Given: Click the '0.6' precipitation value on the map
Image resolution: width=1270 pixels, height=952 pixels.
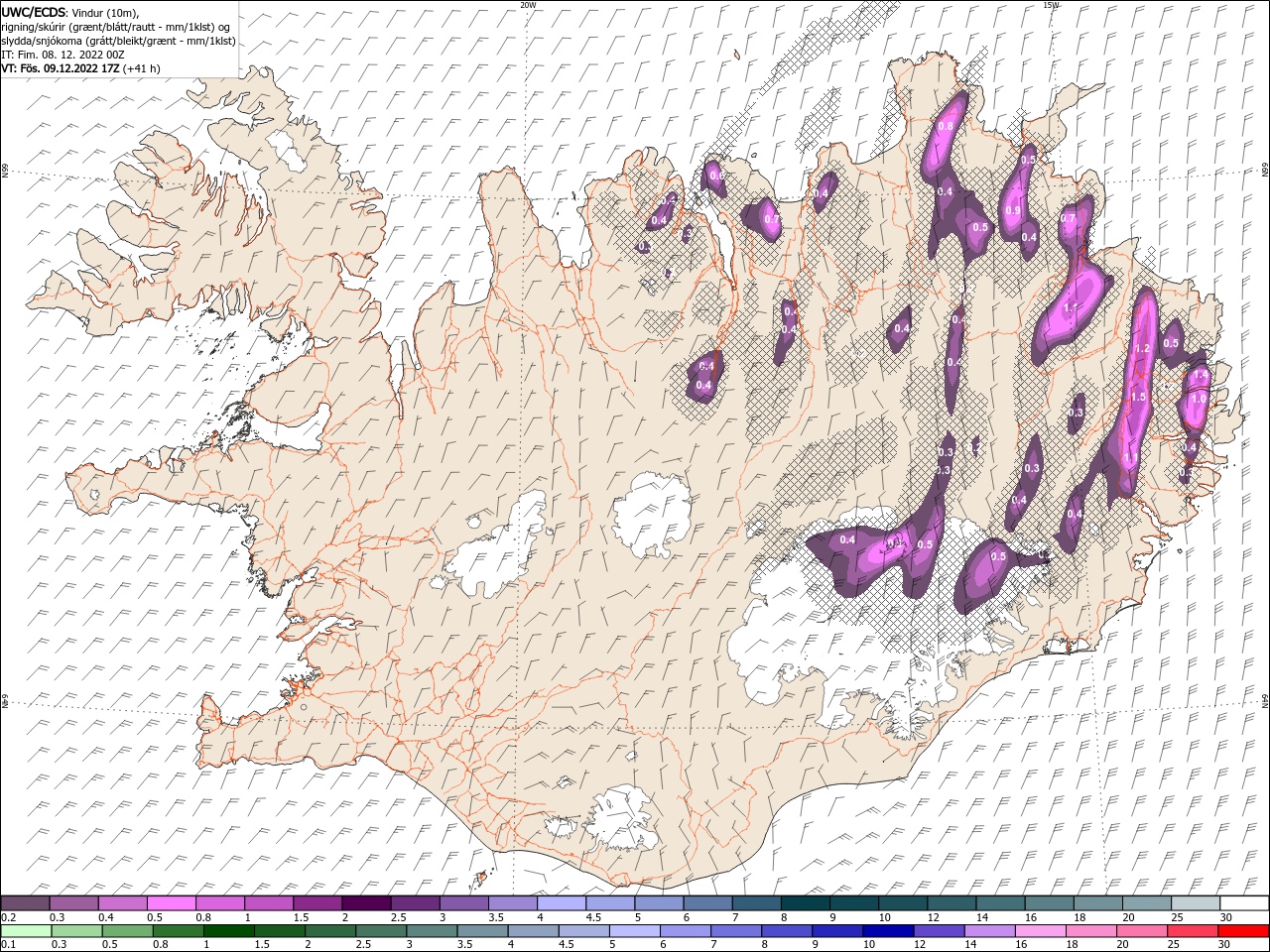Looking at the screenshot, I should pos(714,176).
